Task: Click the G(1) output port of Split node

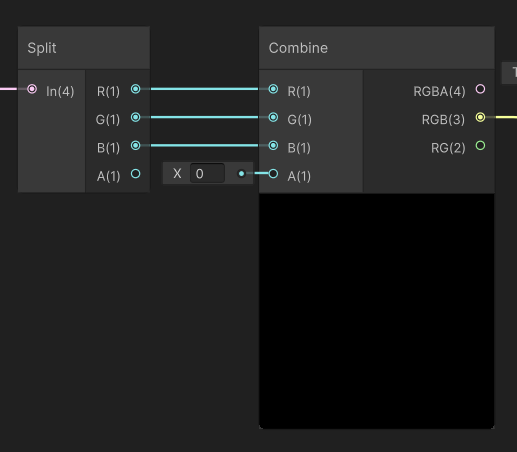Action: pos(136,117)
